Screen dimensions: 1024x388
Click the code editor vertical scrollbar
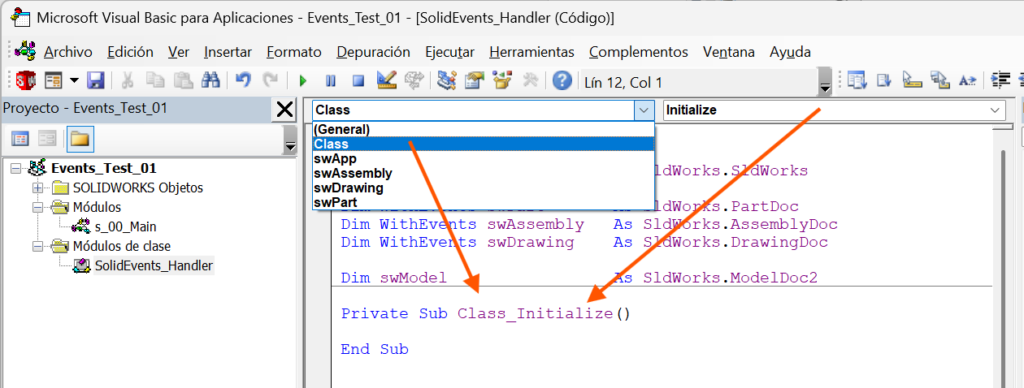1004,268
